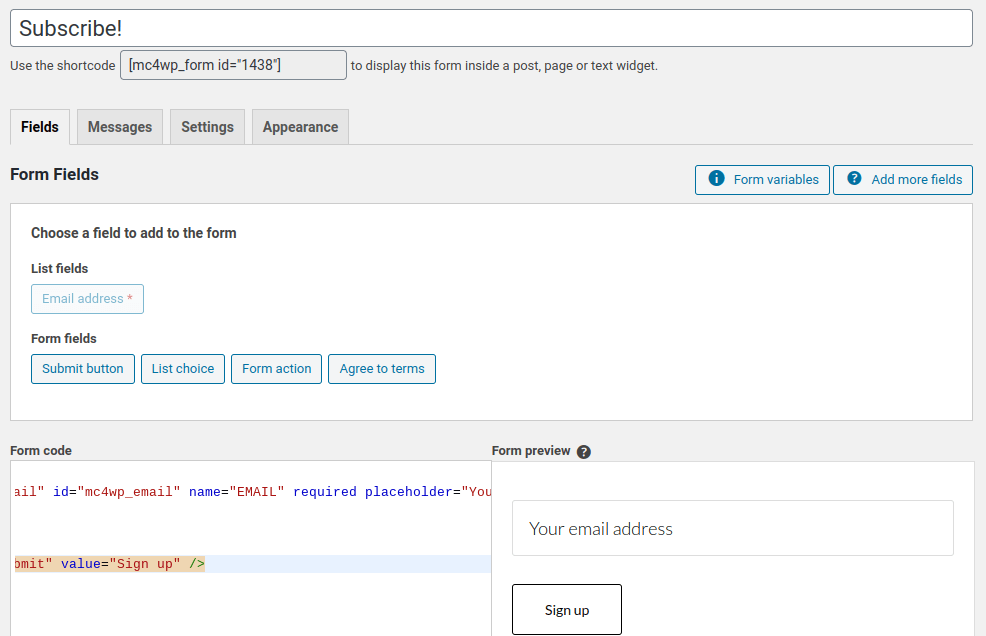Add the Email address list field
The width and height of the screenshot is (986, 636).
click(87, 299)
